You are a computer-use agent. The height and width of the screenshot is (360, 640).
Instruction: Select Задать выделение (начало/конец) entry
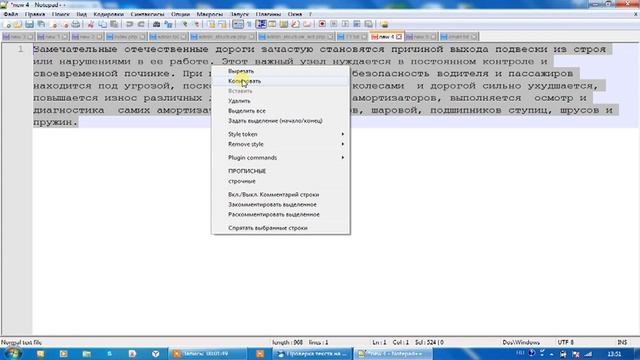click(281, 121)
